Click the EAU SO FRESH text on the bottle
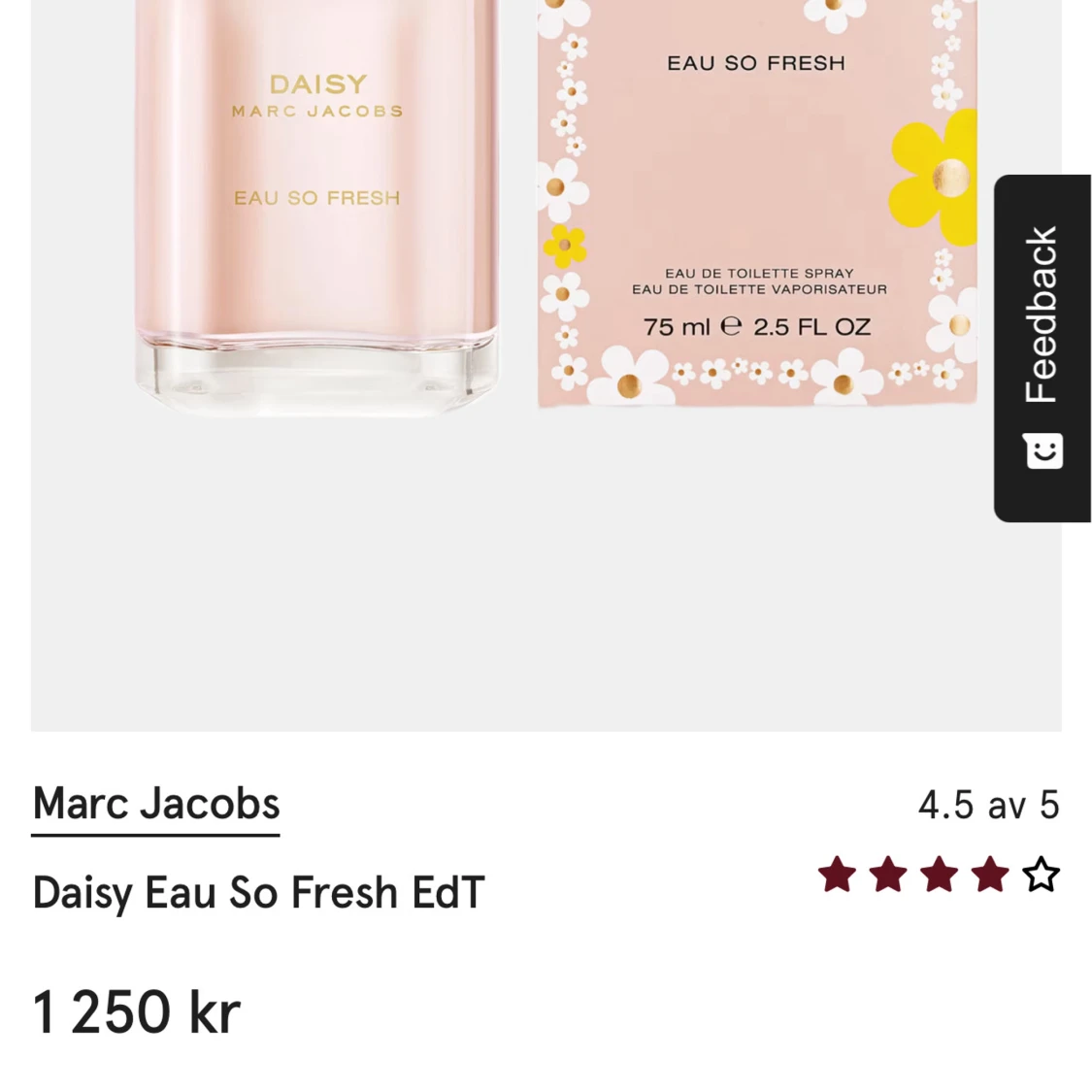 316,198
